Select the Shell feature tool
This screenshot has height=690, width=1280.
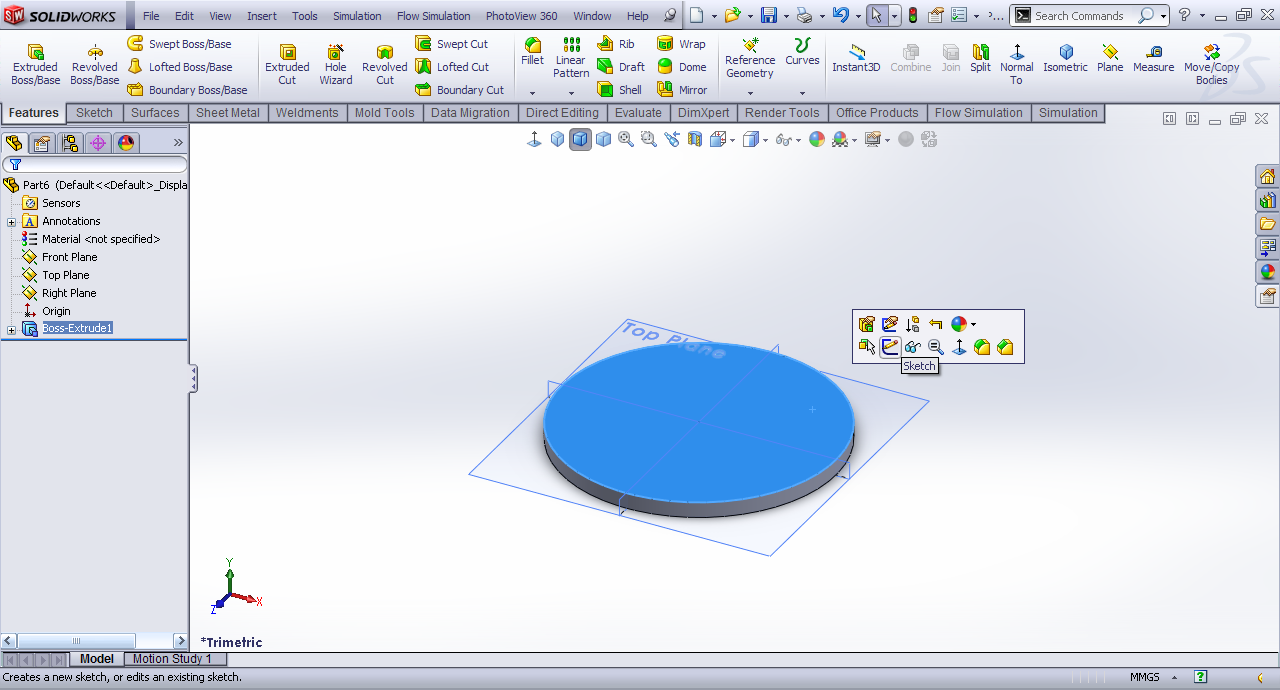[x=620, y=90]
